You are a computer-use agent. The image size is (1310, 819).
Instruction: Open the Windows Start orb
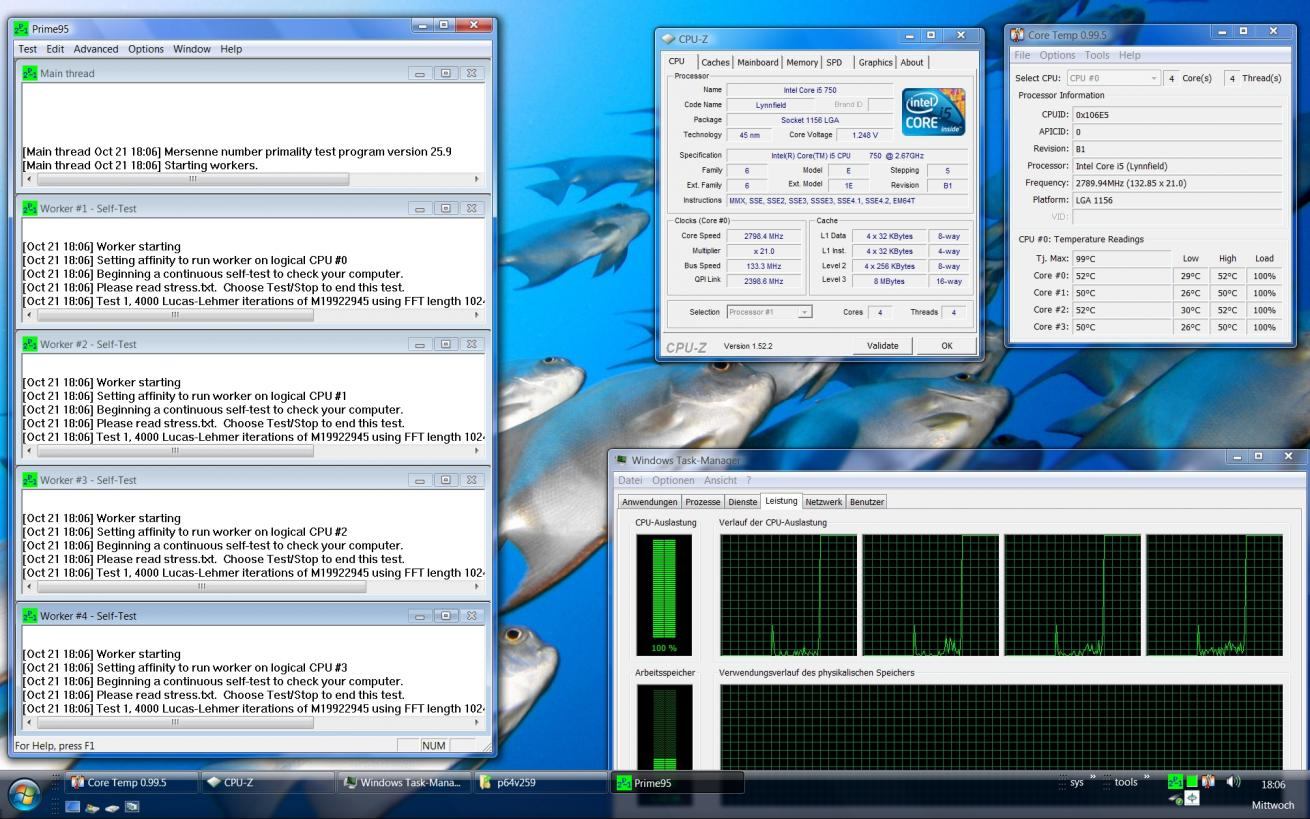point(25,794)
